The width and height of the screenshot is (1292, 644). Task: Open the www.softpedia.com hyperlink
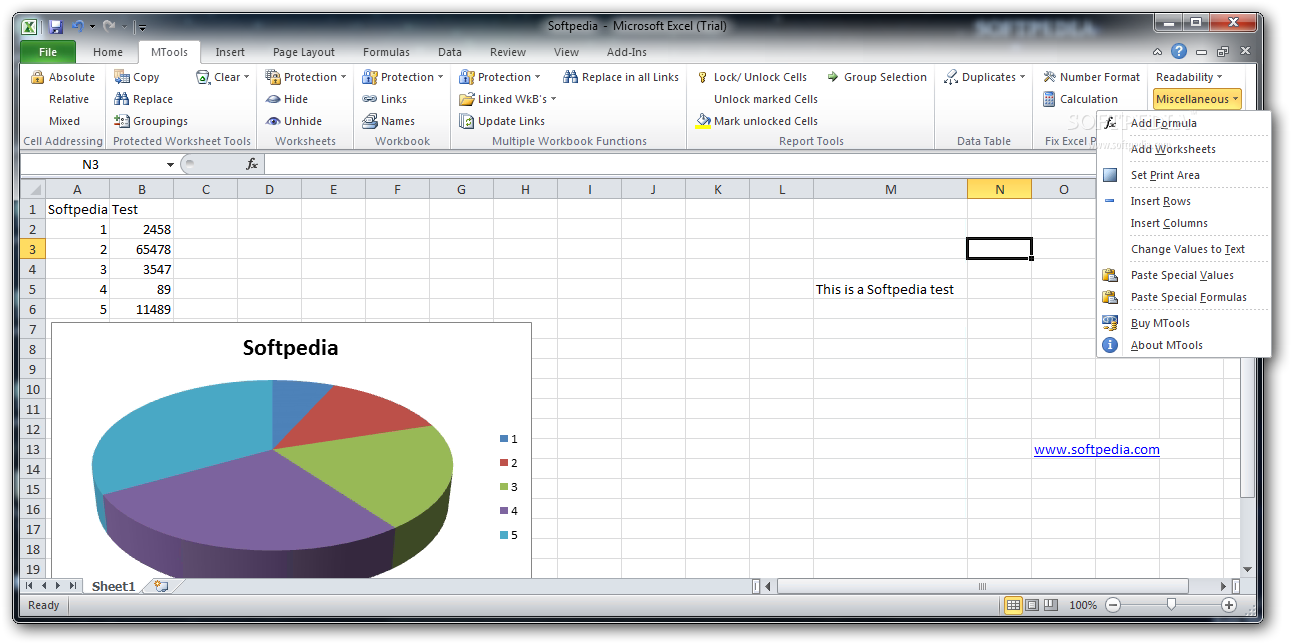[1097, 449]
